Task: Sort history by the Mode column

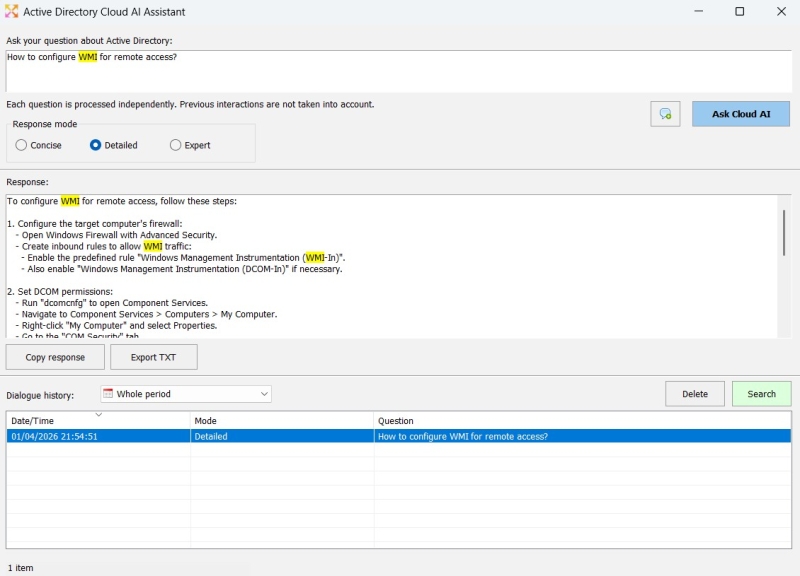Action: 282,421
